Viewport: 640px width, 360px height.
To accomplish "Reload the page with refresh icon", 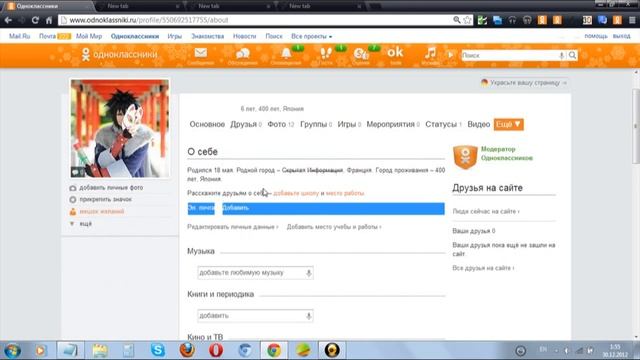I will point(35,20).
